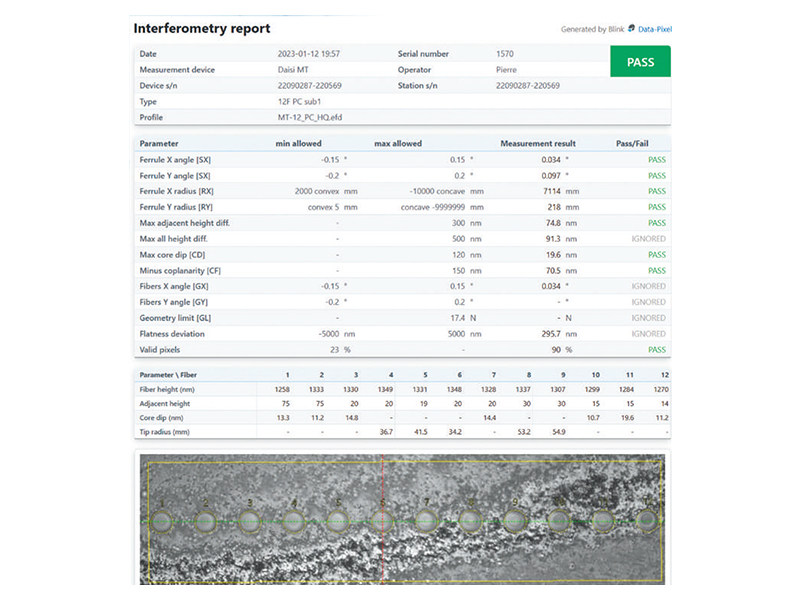800x600 pixels.
Task: Select fiber 2 circle in interferogram
Action: (x=206, y=520)
